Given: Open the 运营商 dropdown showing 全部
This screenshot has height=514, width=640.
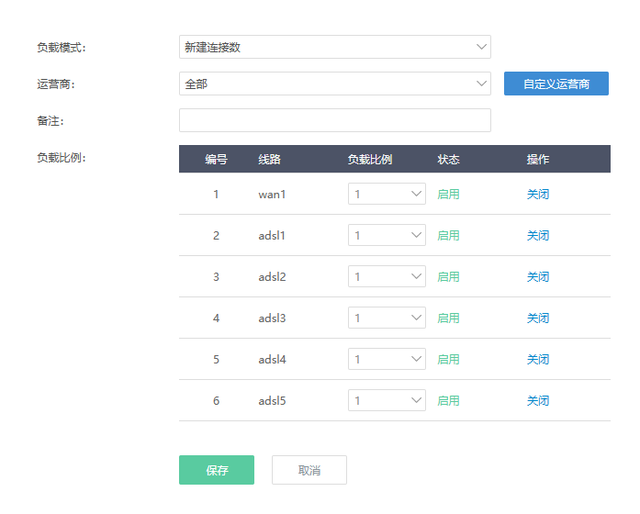Looking at the screenshot, I should [x=335, y=84].
